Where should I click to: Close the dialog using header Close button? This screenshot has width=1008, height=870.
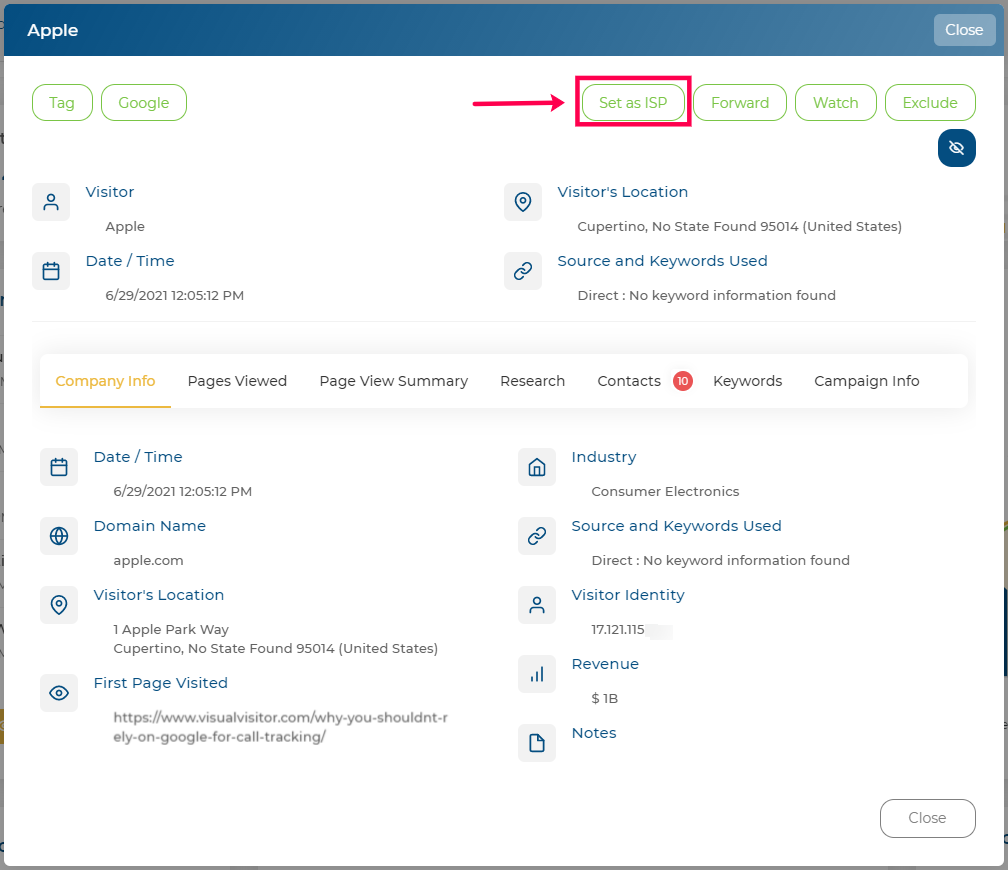[964, 30]
